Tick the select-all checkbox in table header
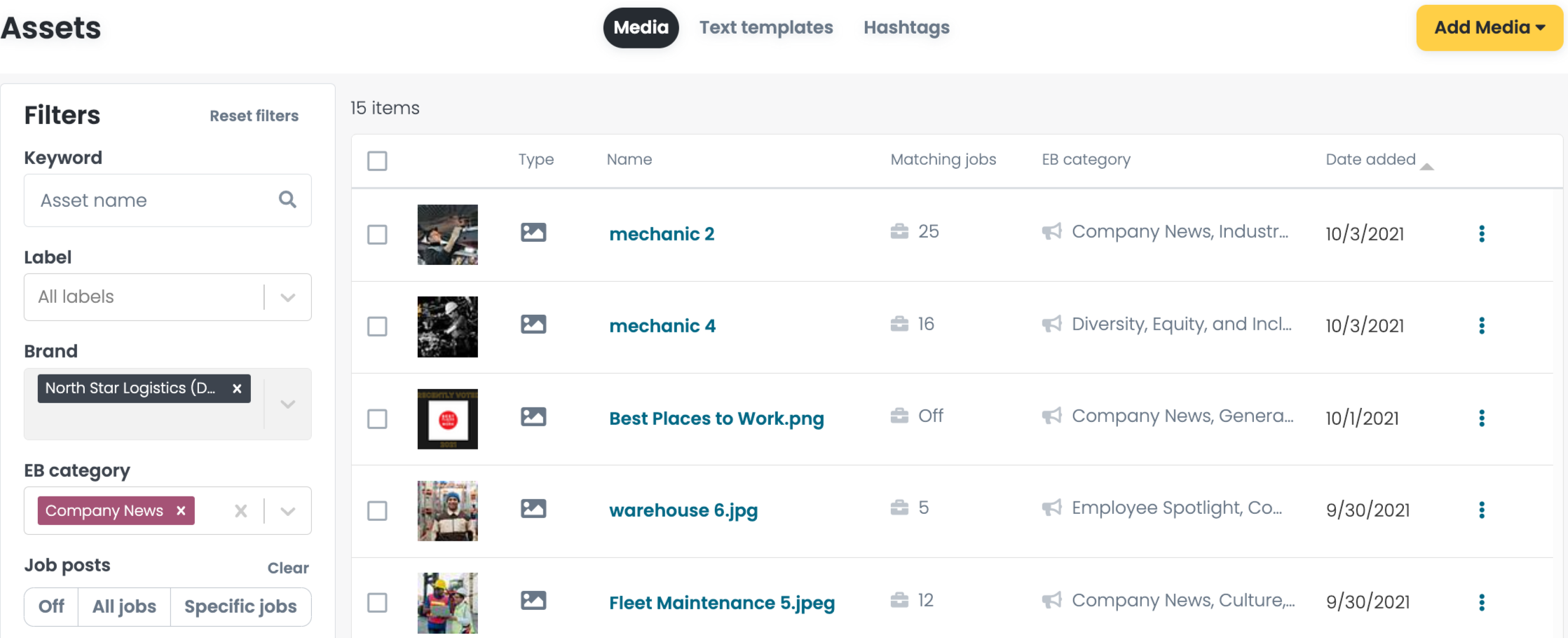This screenshot has width=1568, height=638. point(377,161)
